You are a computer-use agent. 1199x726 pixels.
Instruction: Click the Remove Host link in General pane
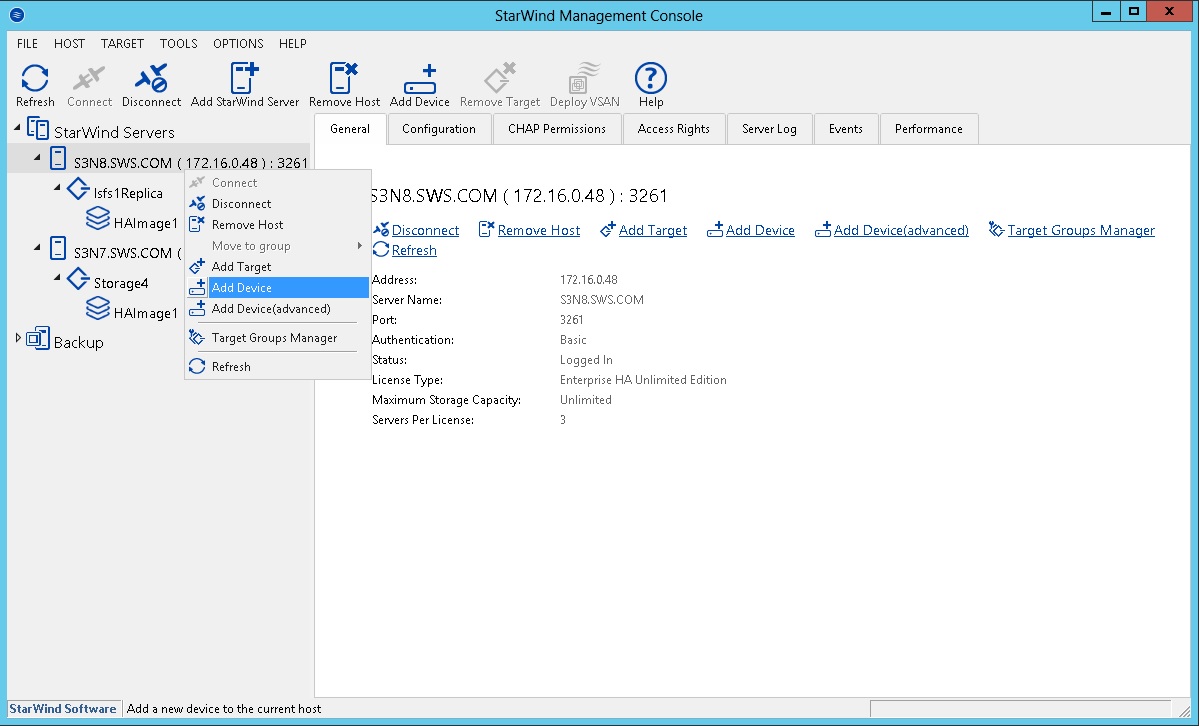[538, 230]
